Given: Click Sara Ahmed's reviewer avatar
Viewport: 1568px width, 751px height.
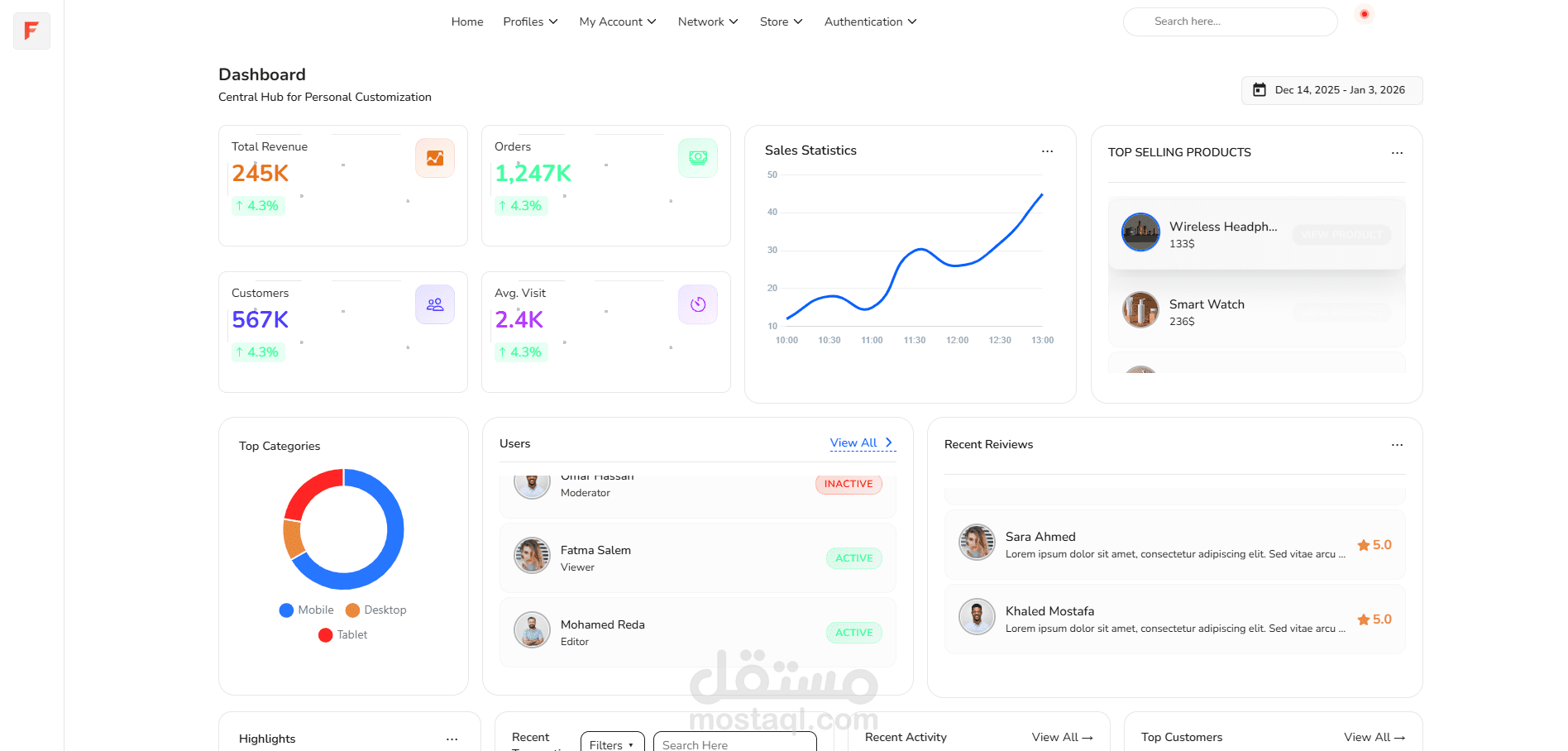Looking at the screenshot, I should click(977, 543).
